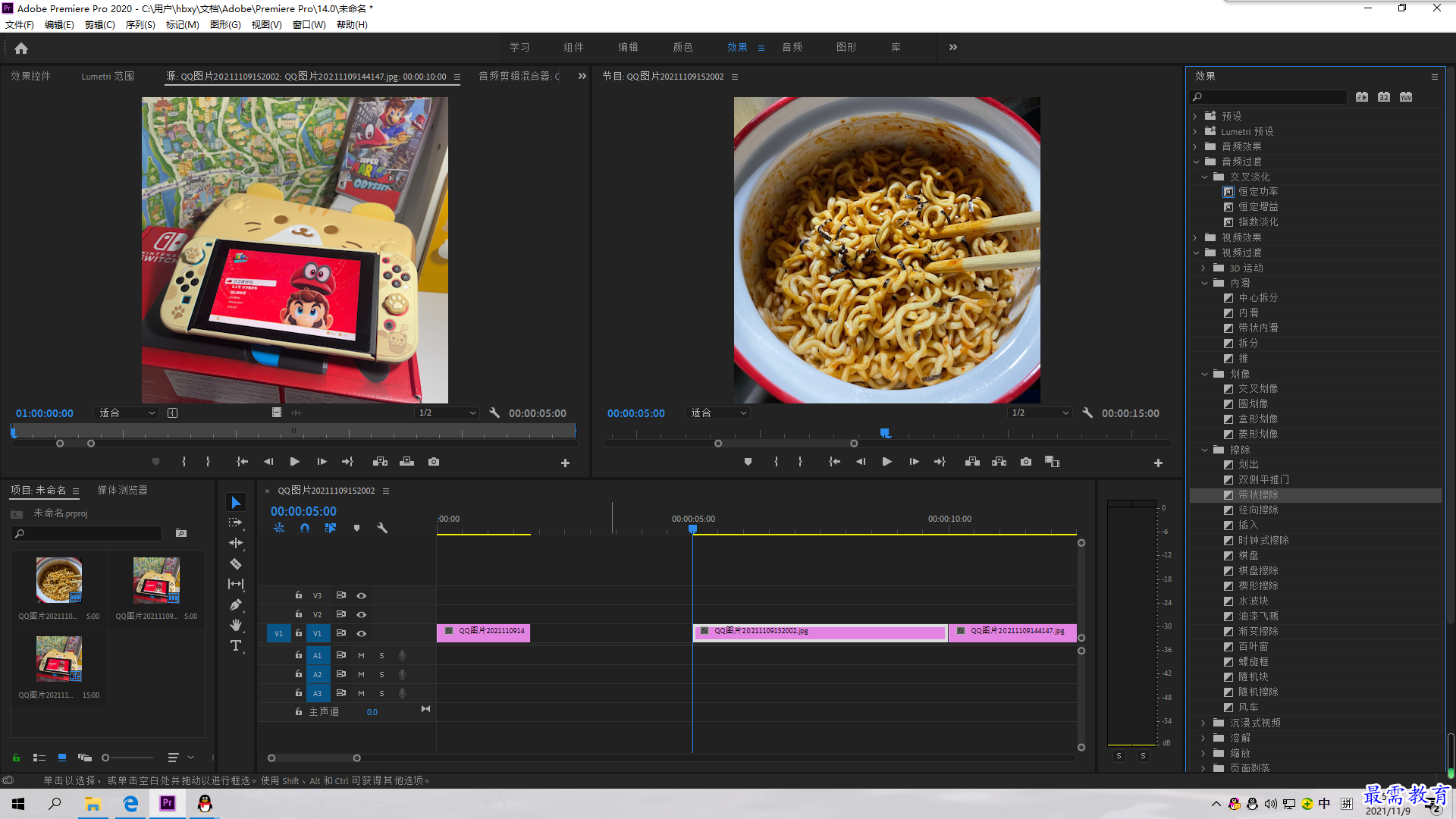
Task: Open Program monitor settings wrench
Action: coord(1087,413)
